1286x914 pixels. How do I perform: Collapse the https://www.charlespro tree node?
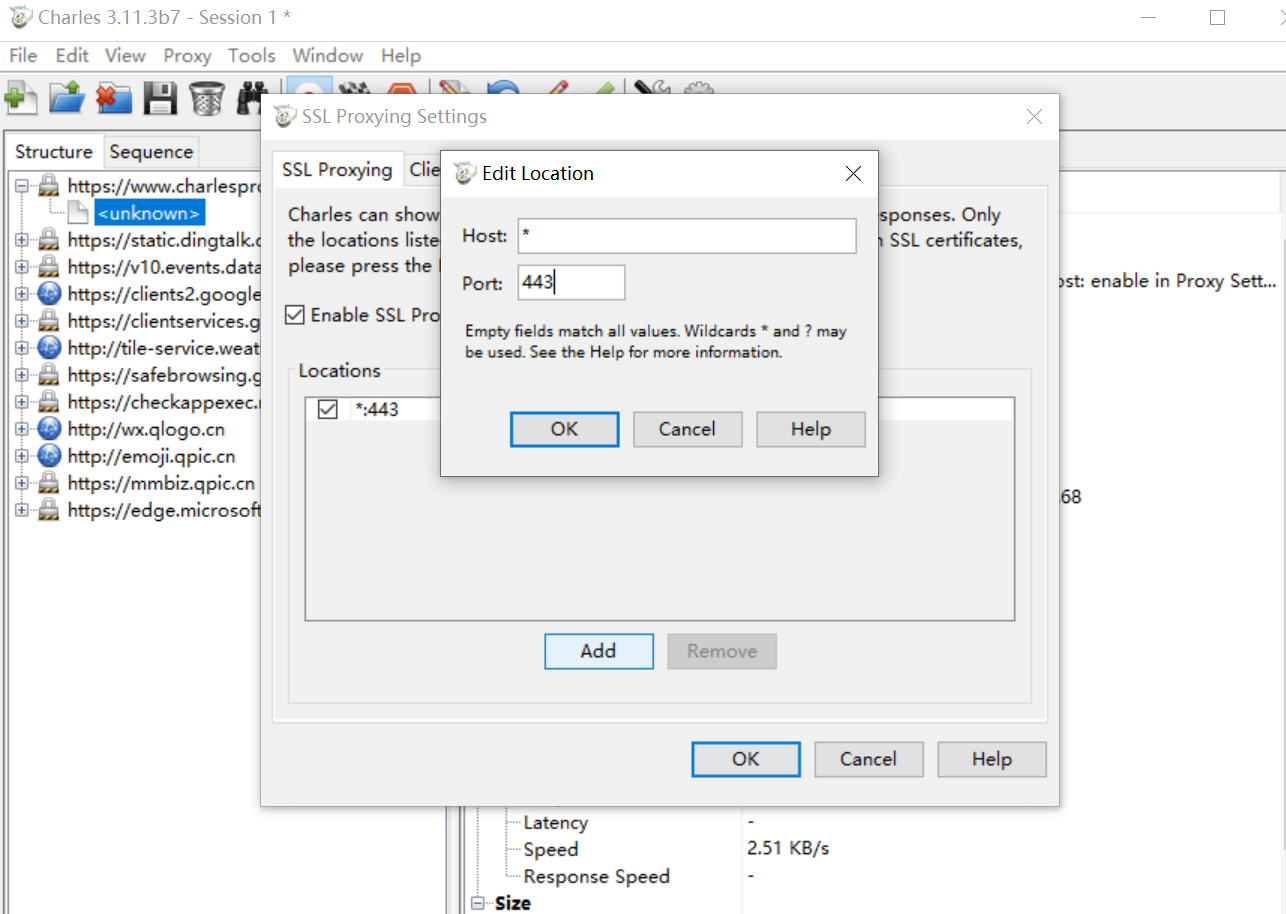tap(22, 186)
